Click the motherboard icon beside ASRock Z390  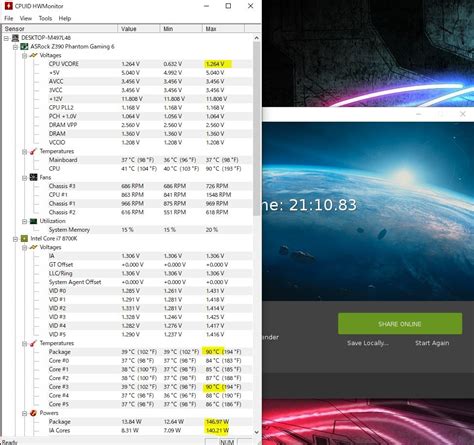(x=24, y=46)
